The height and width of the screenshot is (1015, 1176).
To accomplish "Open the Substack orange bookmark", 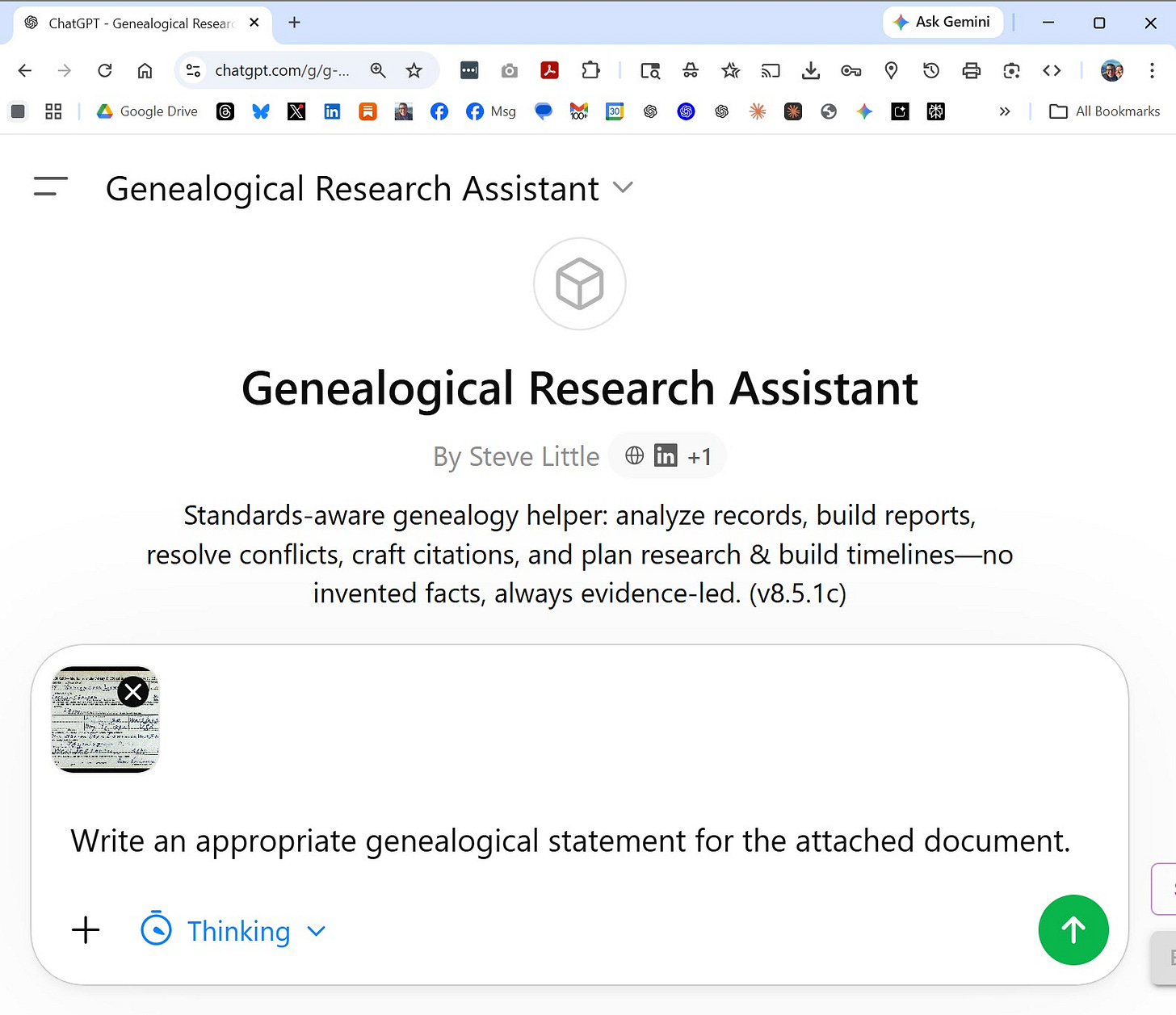I will pos(367,111).
